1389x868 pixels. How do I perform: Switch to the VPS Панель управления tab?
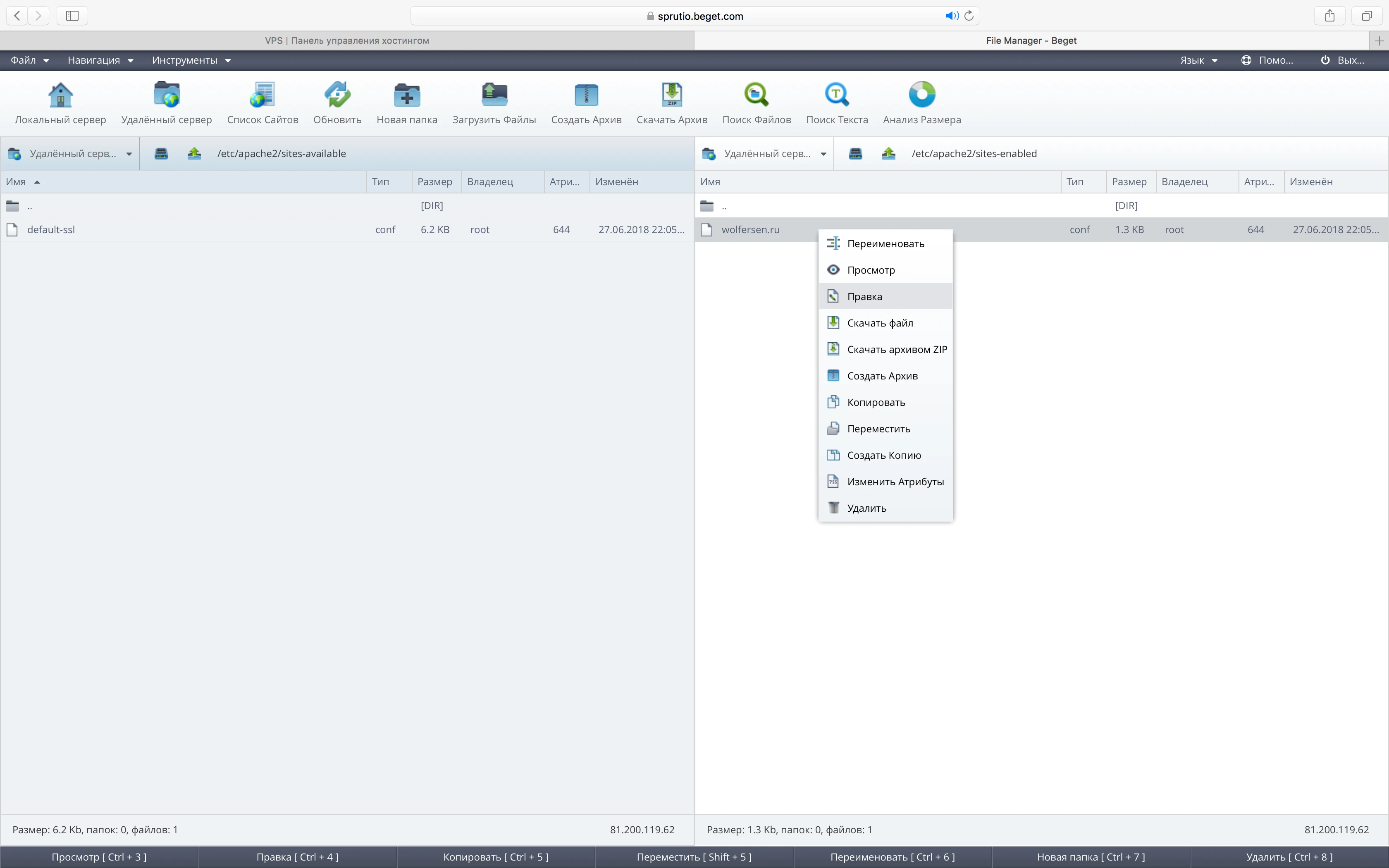point(347,41)
